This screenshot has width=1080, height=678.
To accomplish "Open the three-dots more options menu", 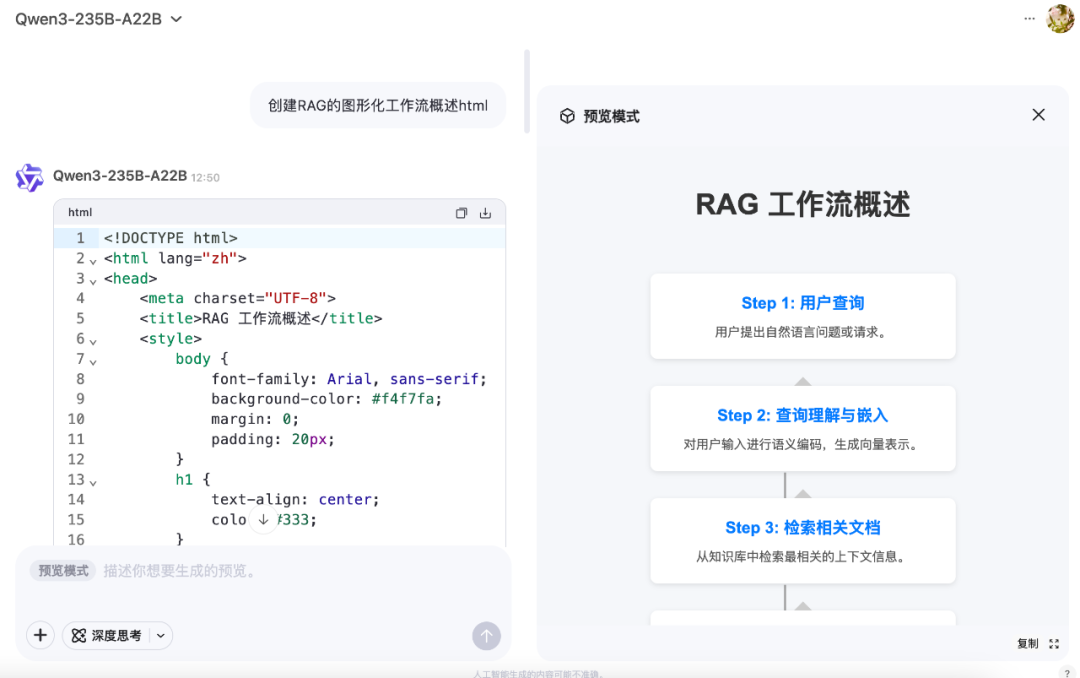I will pyautogui.click(x=1029, y=19).
